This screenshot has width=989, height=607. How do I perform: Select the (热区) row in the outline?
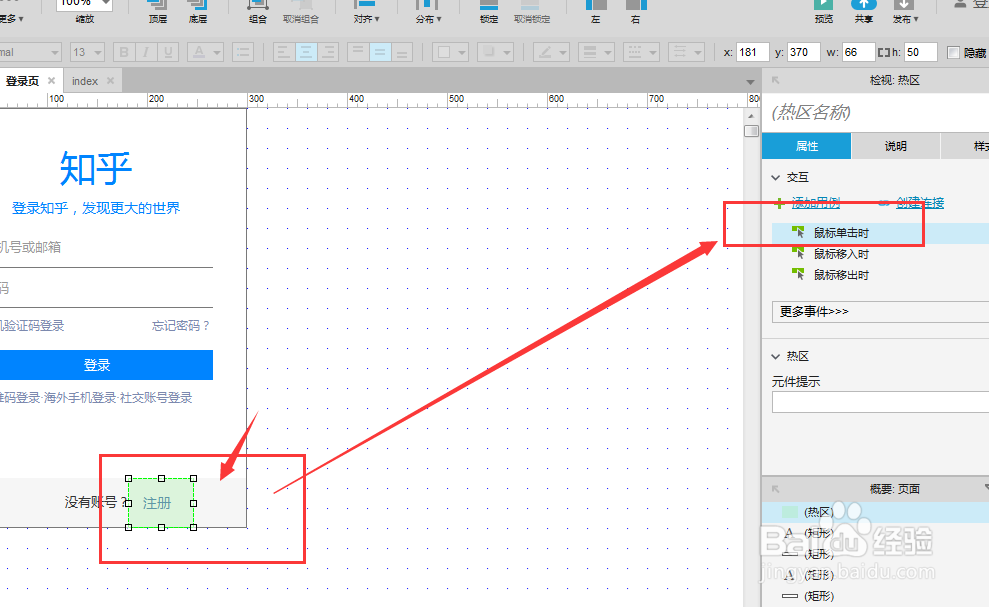[x=877, y=512]
